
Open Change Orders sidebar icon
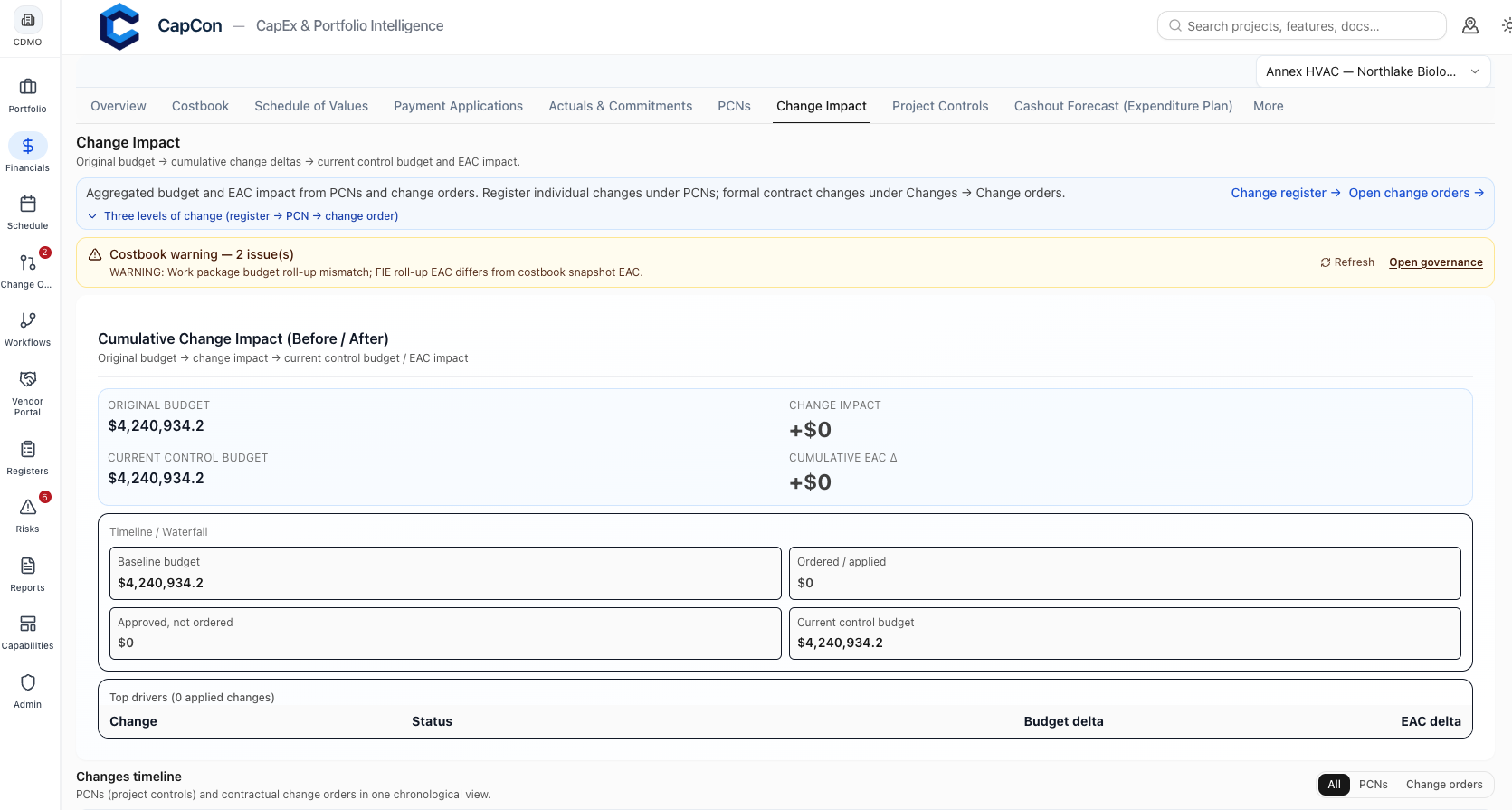coord(28,262)
